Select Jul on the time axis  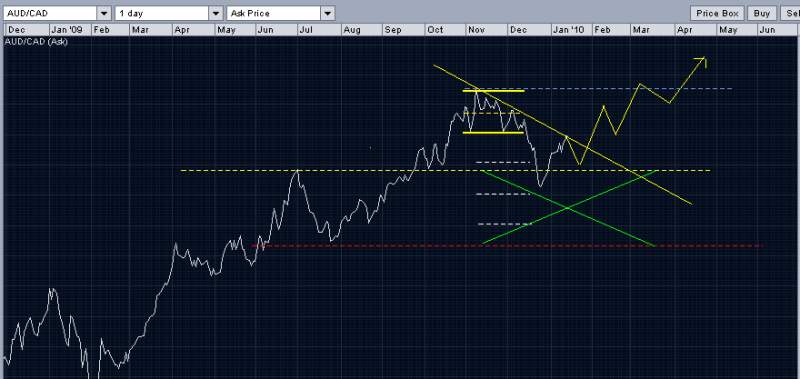305,30
